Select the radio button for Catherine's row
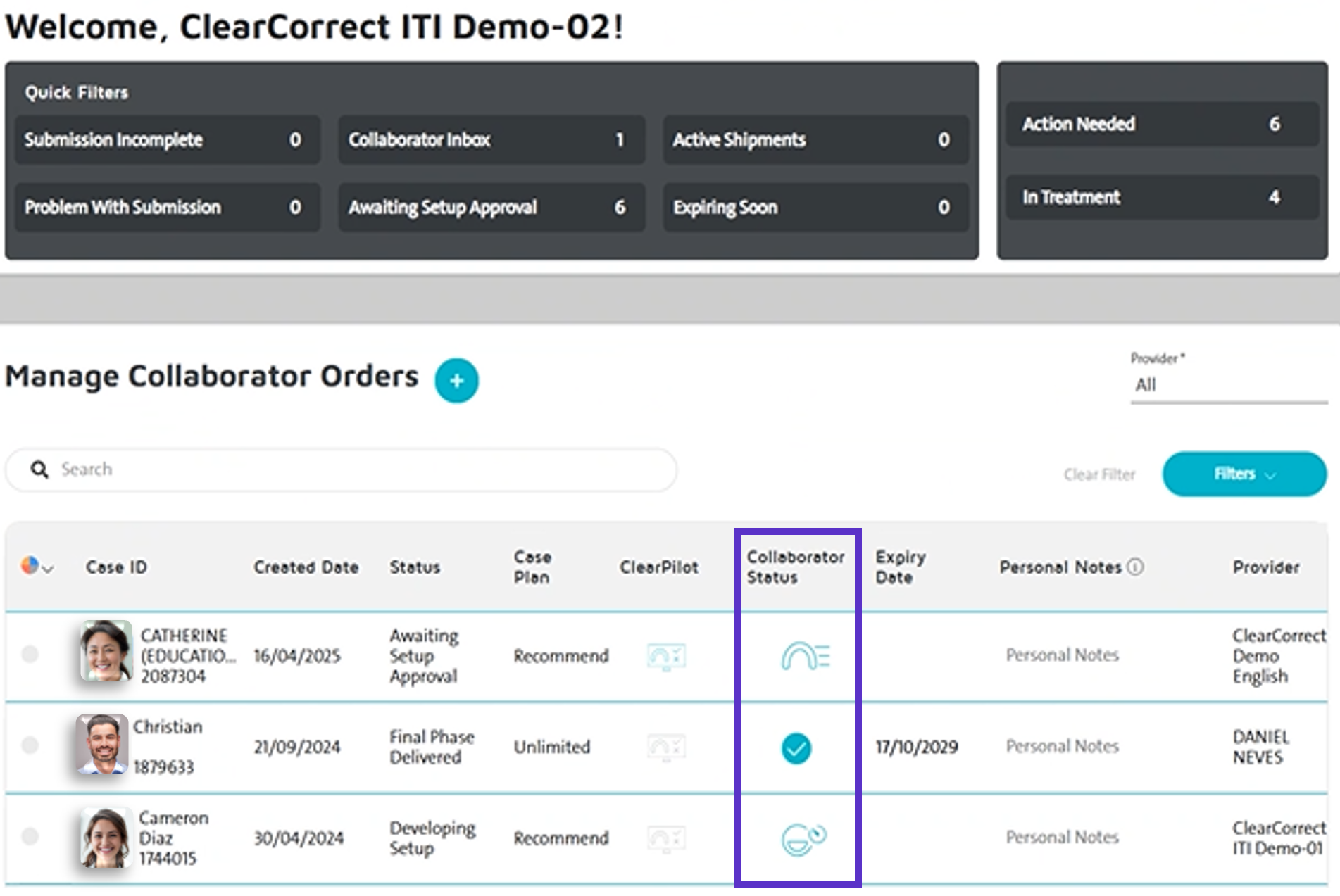 point(30,655)
